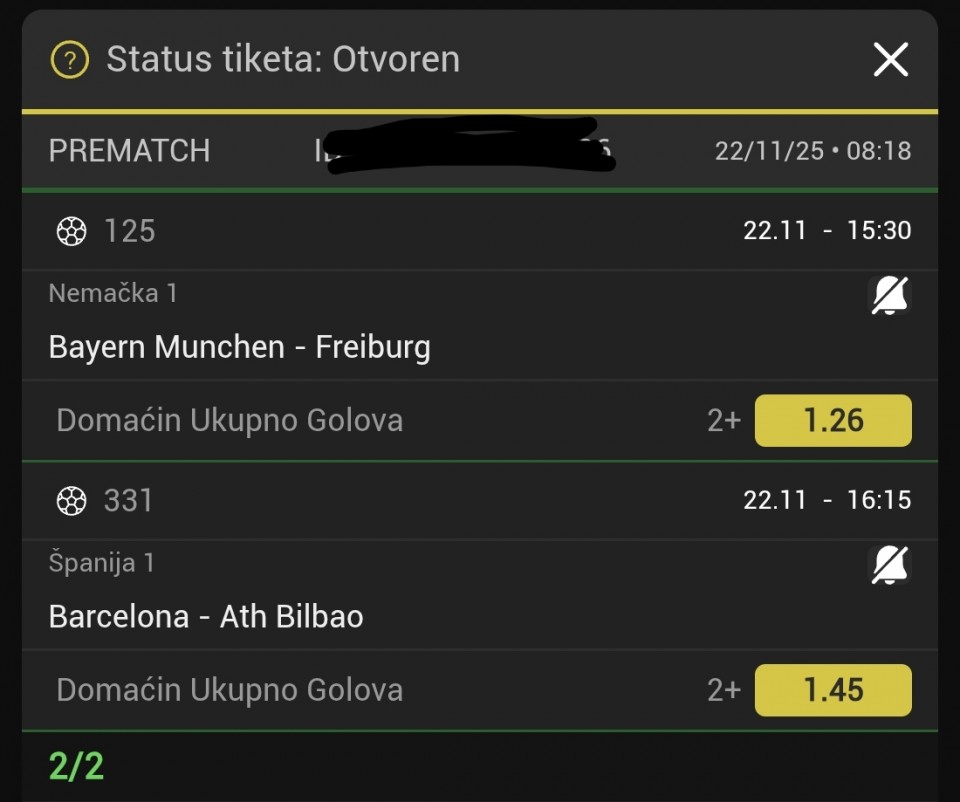Click the 16:15 kickoff time
Screen dimensions: 960x802
click(x=879, y=500)
